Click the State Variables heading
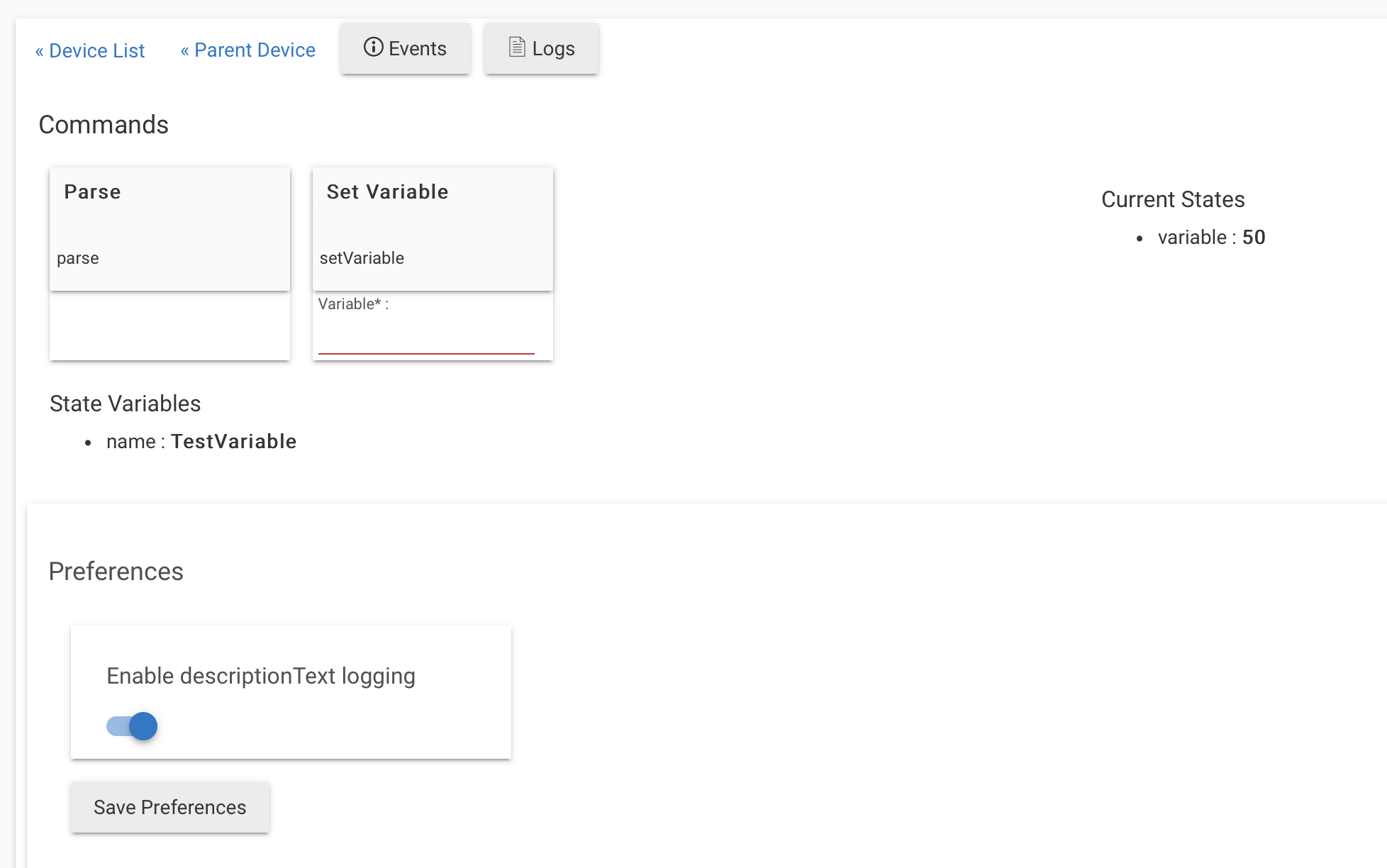This screenshot has height=868, width=1387. point(125,404)
